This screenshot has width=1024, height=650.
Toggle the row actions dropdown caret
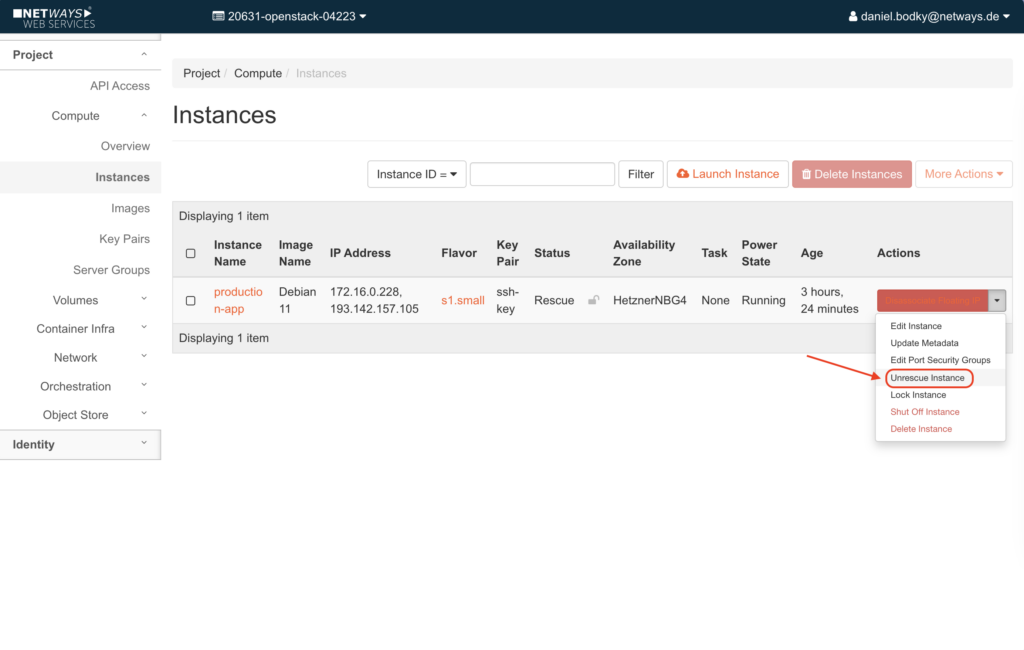tap(997, 301)
